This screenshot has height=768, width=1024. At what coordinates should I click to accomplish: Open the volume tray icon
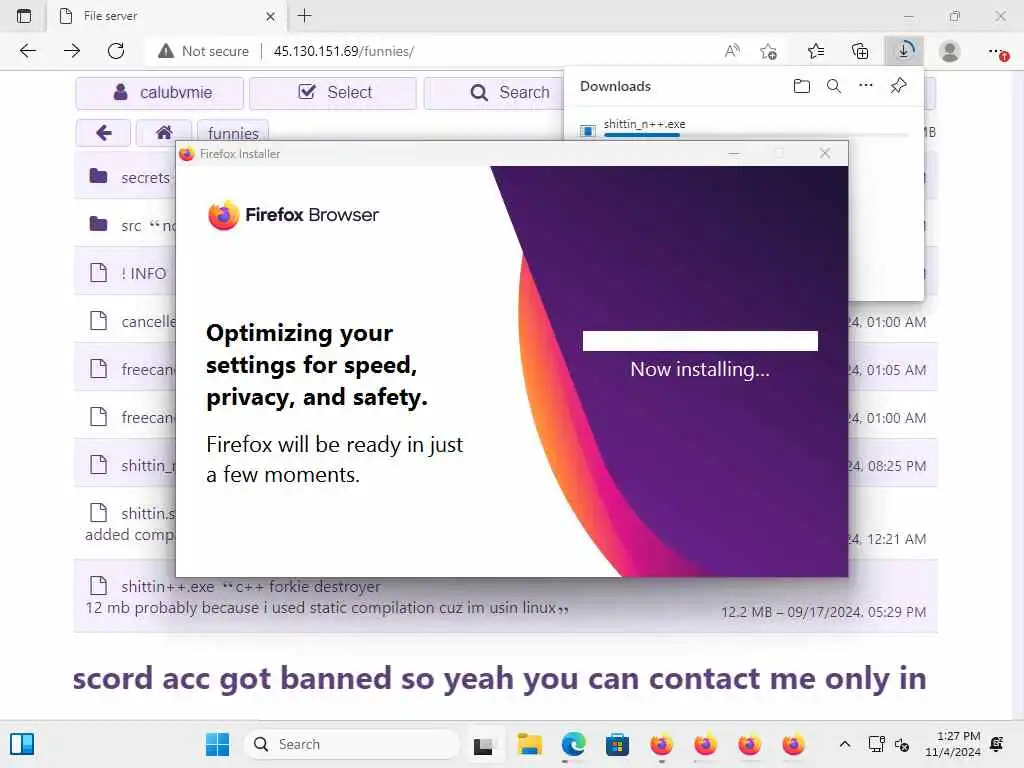[x=902, y=744]
